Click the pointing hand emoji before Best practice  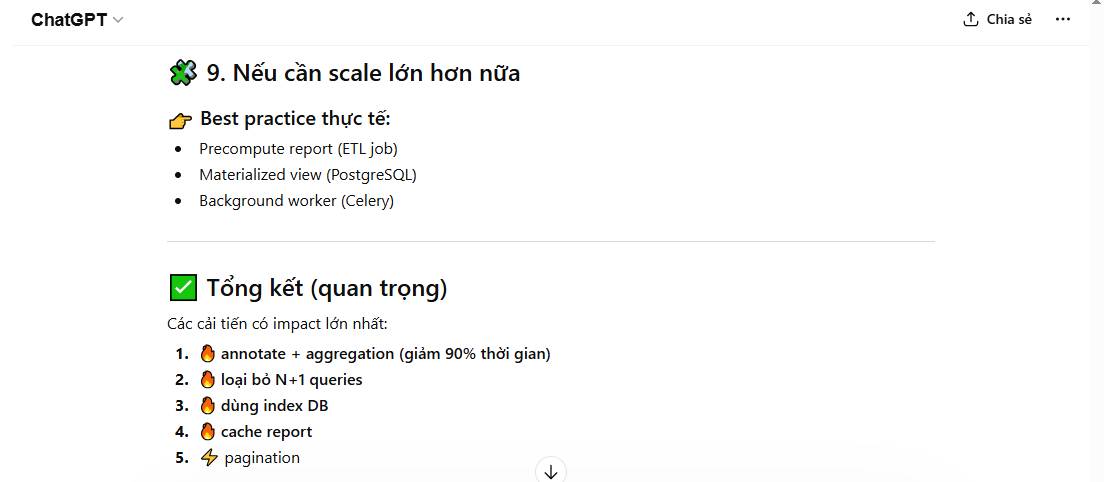(181, 121)
